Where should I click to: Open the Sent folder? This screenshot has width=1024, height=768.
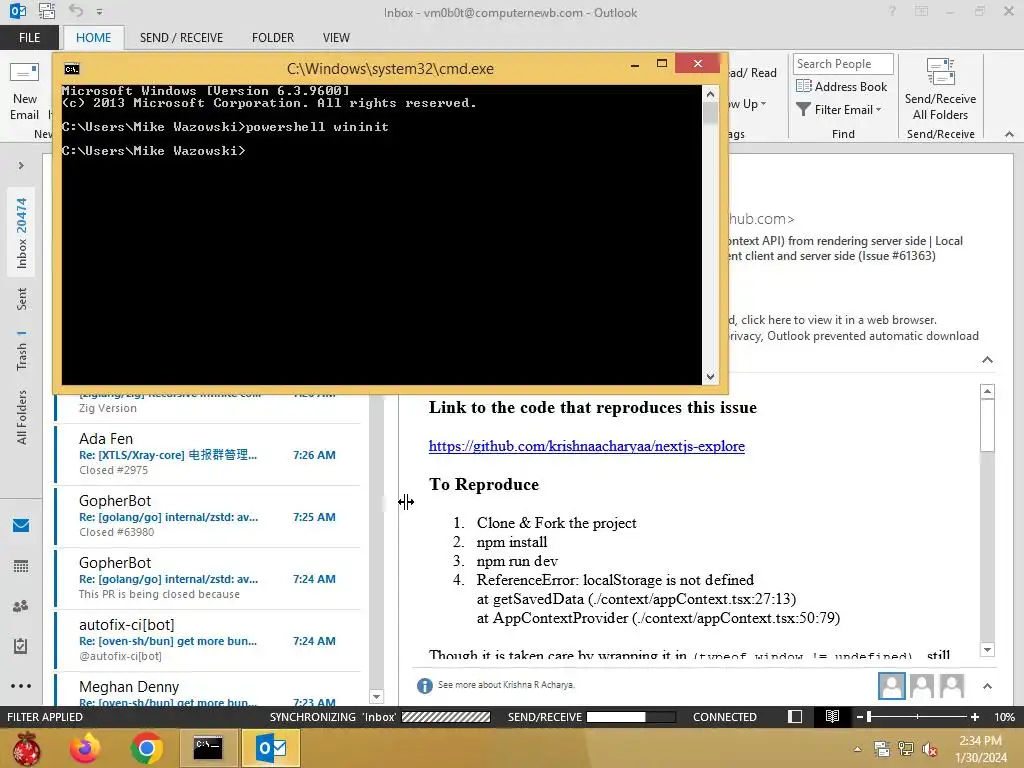click(22, 299)
